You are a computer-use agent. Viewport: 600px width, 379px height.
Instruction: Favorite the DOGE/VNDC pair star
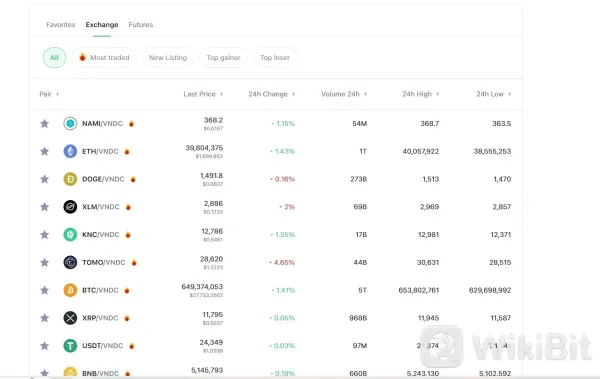(44, 179)
